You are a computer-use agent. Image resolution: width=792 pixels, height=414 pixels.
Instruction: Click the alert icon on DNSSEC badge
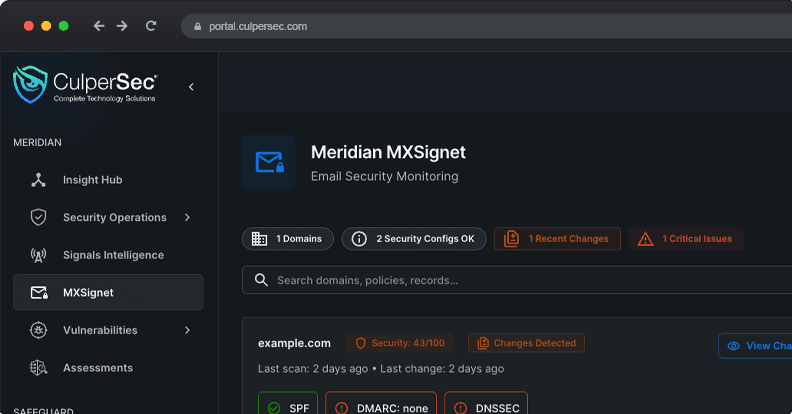point(460,408)
